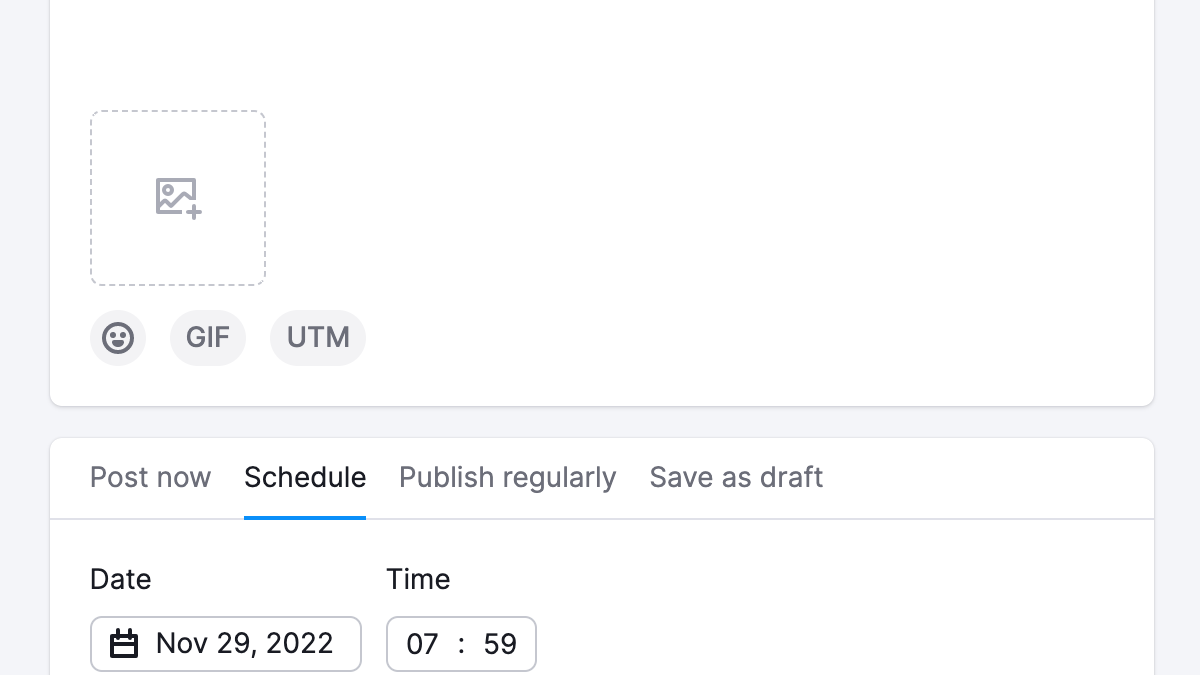Select the Schedule tab
Image resolution: width=1200 pixels, height=675 pixels.
point(305,478)
